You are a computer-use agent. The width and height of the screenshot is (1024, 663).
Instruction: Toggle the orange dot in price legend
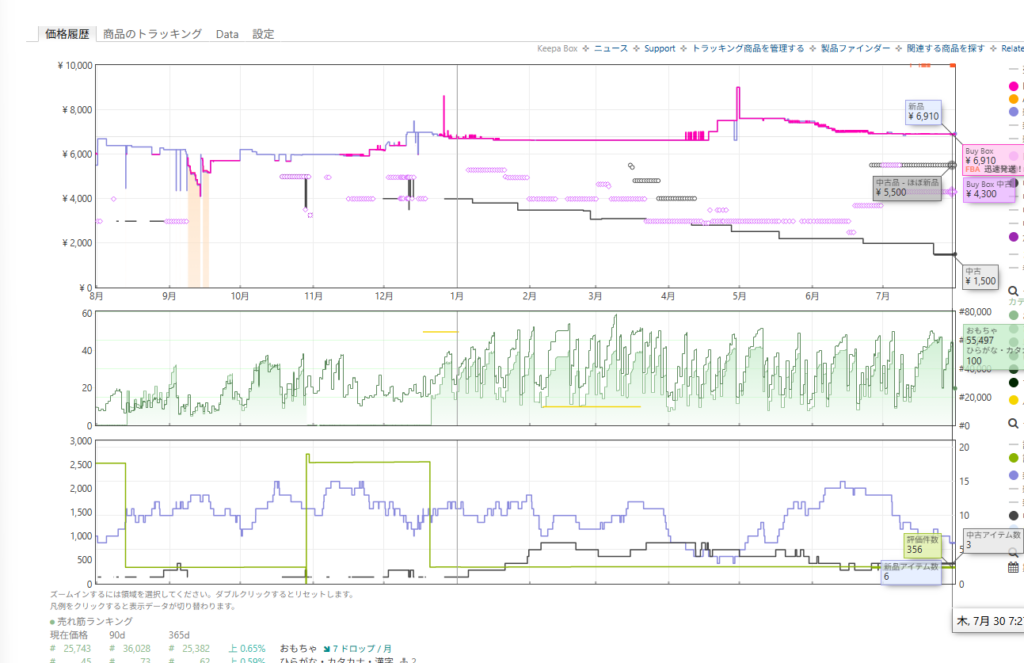click(1014, 99)
